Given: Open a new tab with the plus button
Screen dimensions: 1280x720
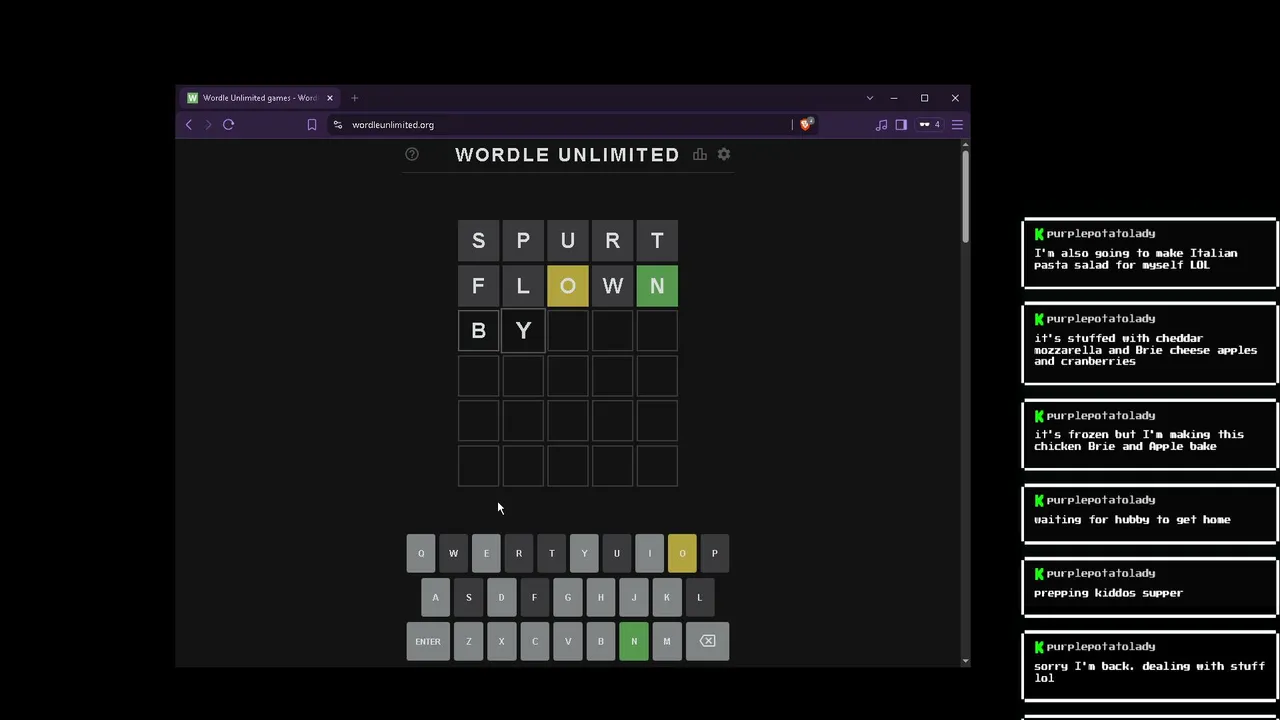Looking at the screenshot, I should tap(354, 98).
